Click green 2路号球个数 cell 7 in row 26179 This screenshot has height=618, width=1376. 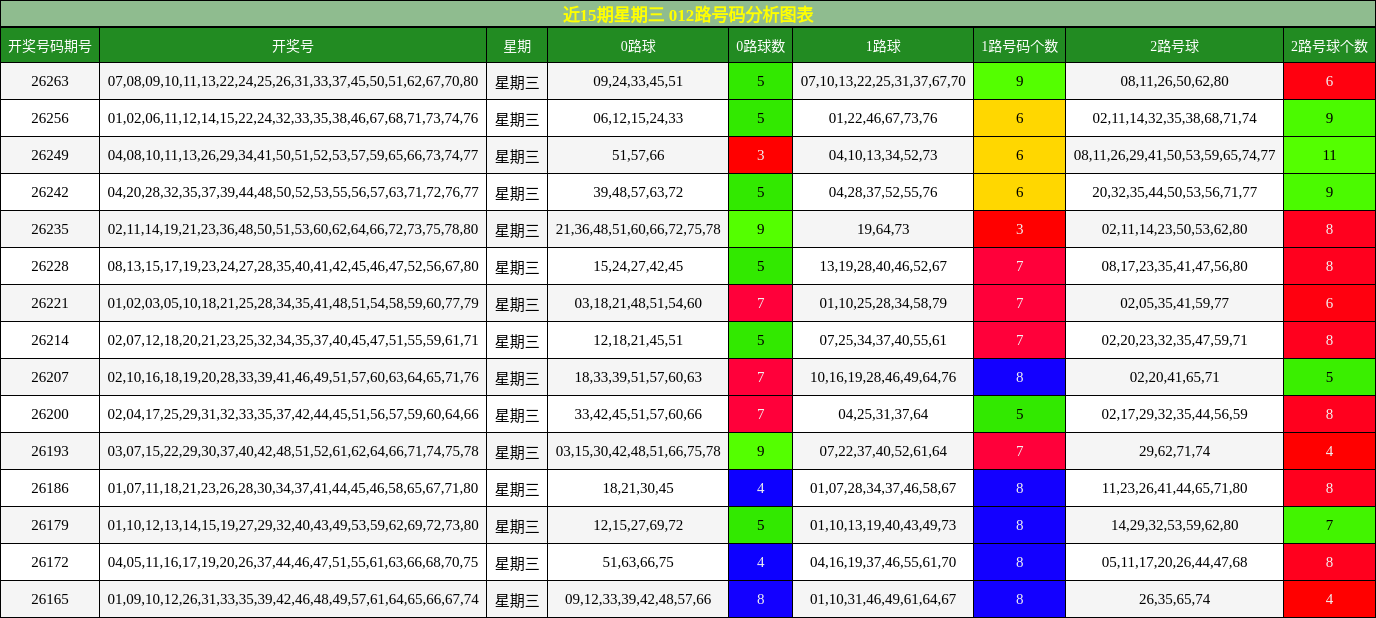pyautogui.click(x=1329, y=525)
